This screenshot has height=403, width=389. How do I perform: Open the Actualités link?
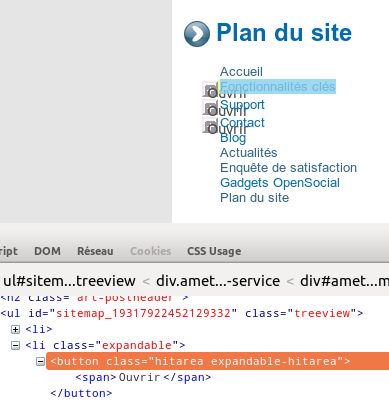click(x=248, y=153)
